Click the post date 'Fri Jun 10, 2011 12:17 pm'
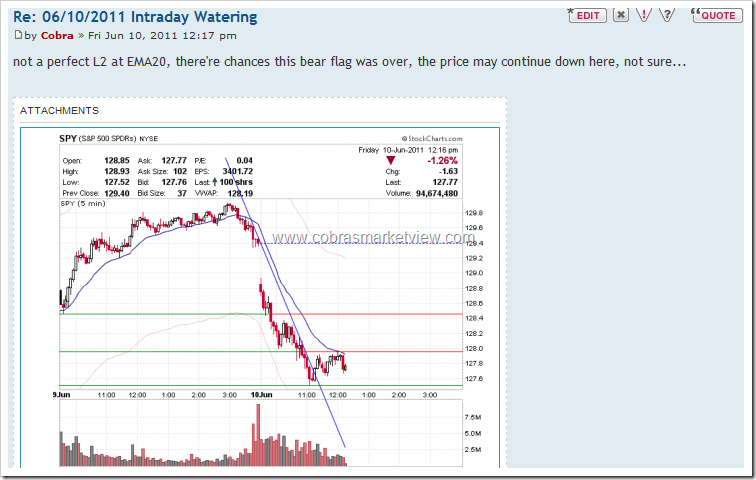Image resolution: width=756 pixels, height=480 pixels. pos(162,36)
